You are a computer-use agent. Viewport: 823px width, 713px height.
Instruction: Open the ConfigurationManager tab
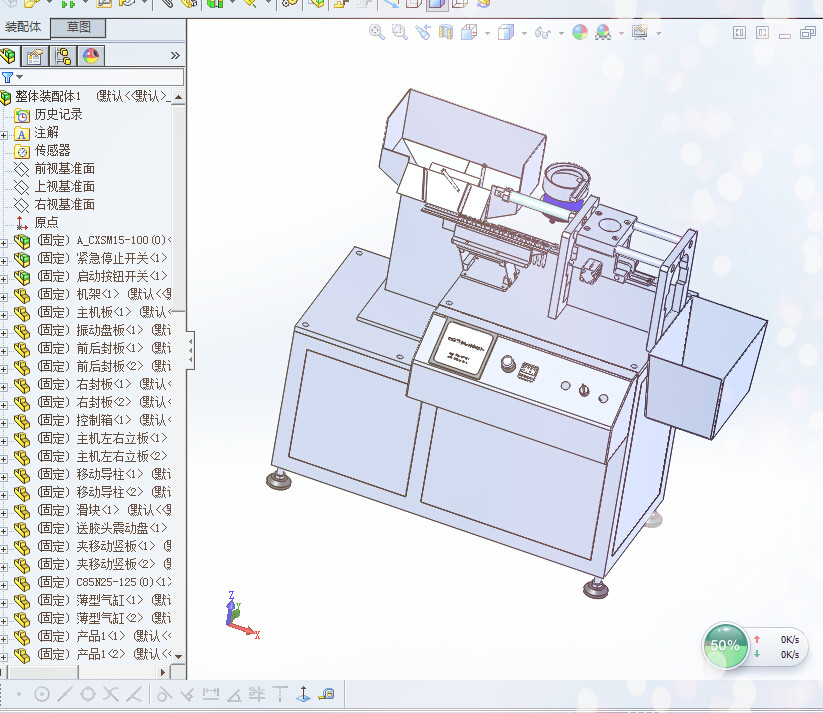pos(63,56)
